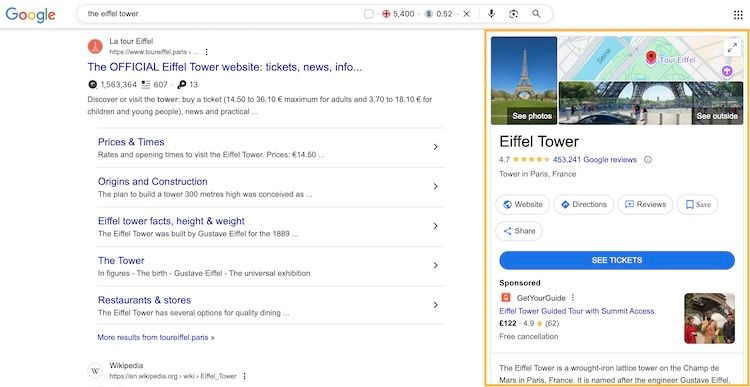This screenshot has width=750, height=387.
Task: Click the key icon next to 13
Action: point(181,85)
